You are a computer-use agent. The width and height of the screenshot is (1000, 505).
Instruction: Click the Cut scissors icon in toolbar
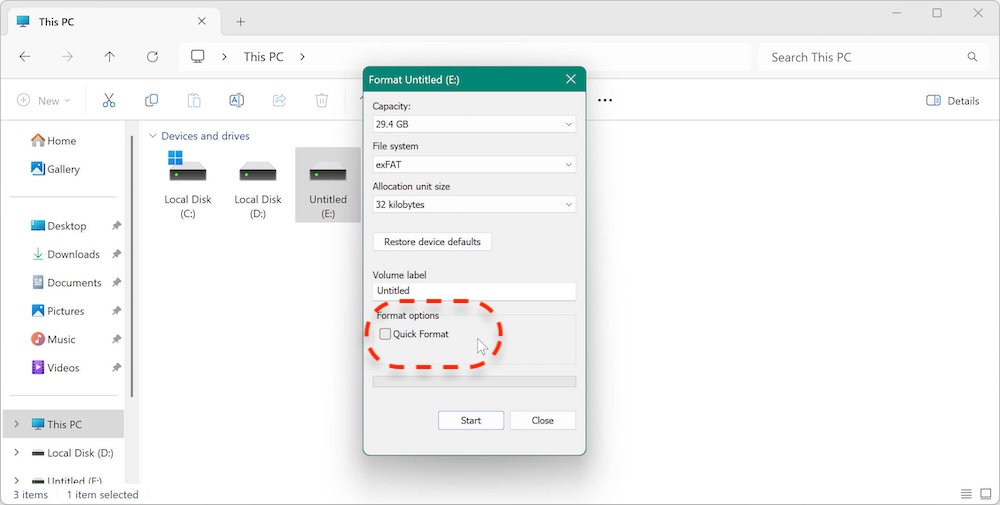tap(109, 100)
